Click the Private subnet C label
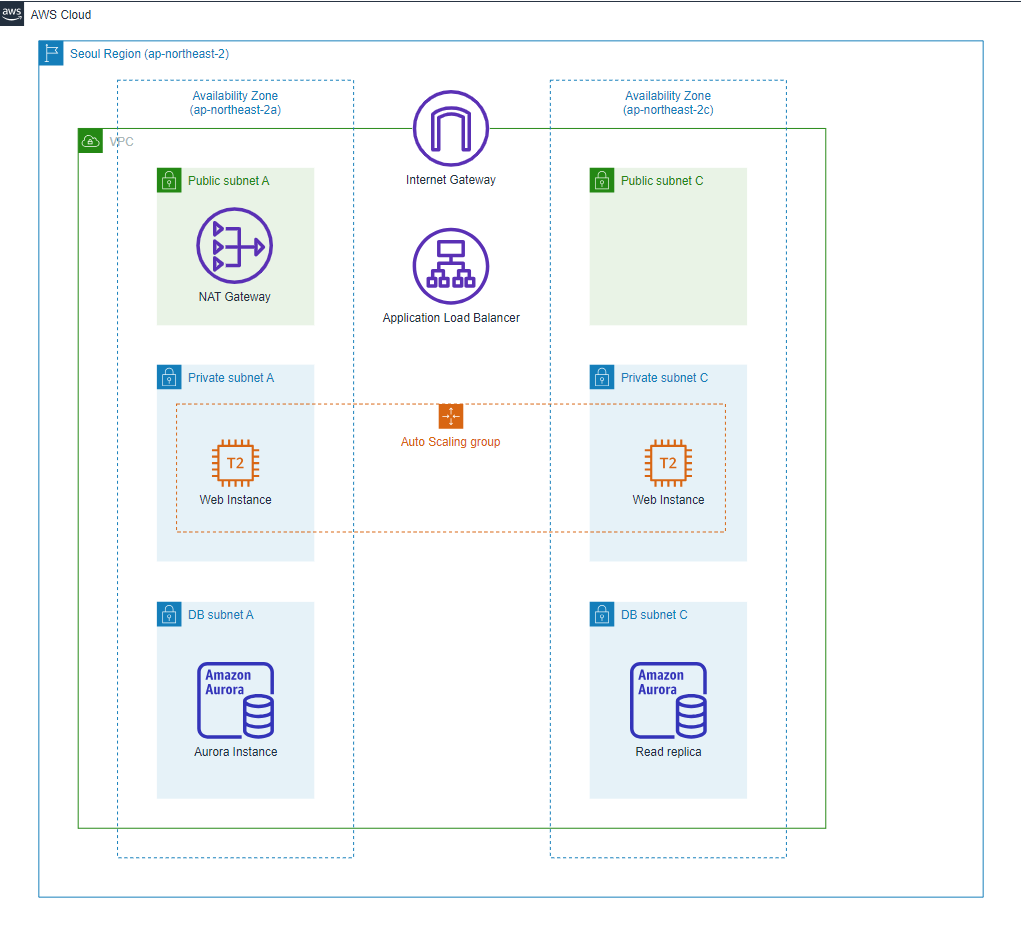This screenshot has height=936, width=1021. [664, 378]
